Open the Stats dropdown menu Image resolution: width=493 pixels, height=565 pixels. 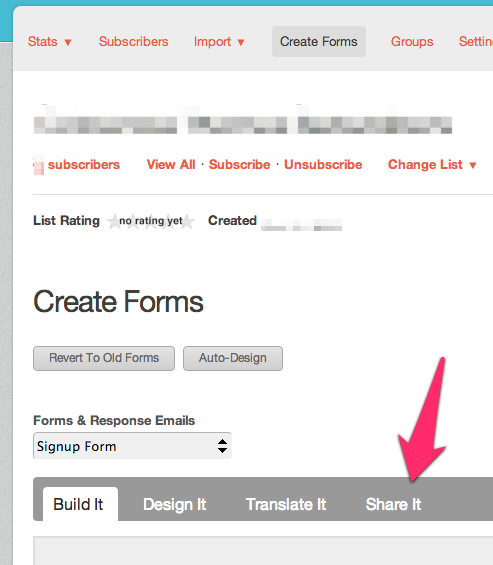[50, 42]
